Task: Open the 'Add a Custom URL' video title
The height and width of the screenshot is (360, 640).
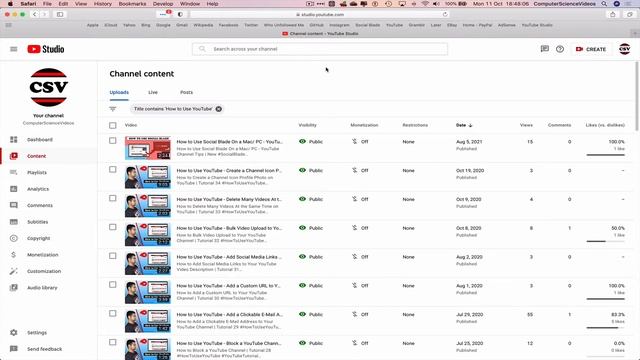Action: tap(229, 286)
